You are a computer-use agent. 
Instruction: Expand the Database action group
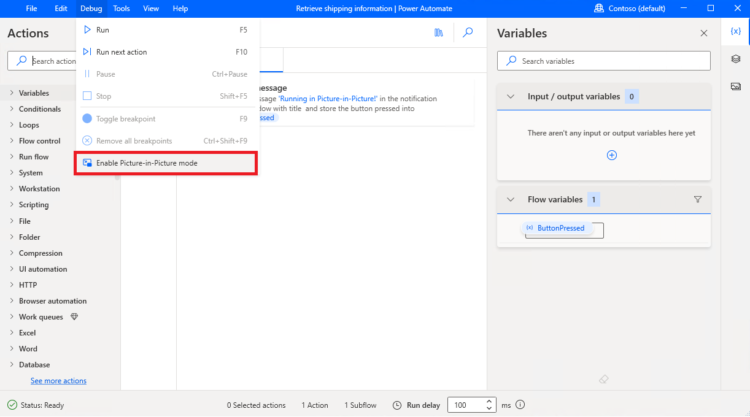[11, 364]
